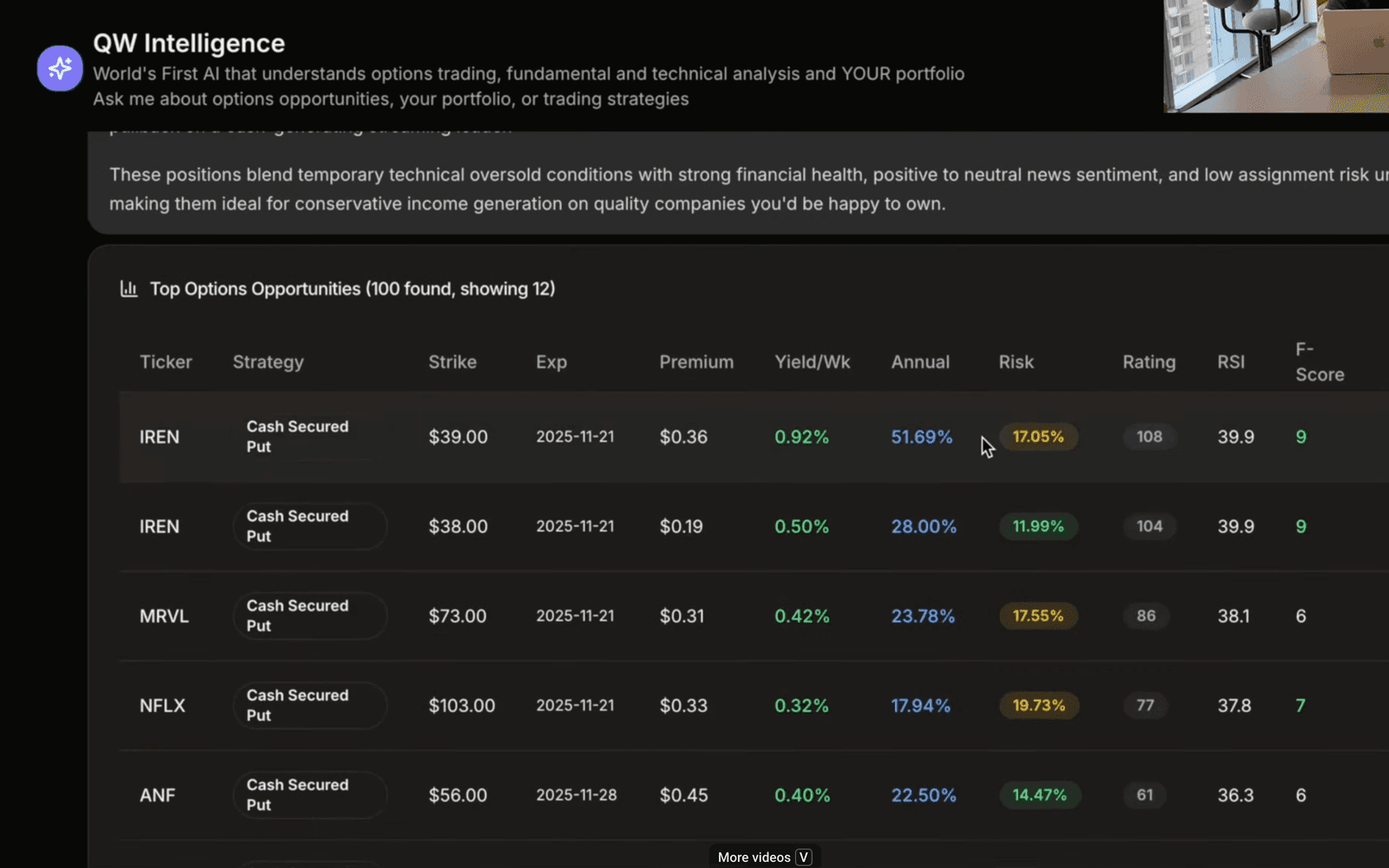Click the 23.78% annual return value
The image size is (1389, 868).
pos(923,616)
